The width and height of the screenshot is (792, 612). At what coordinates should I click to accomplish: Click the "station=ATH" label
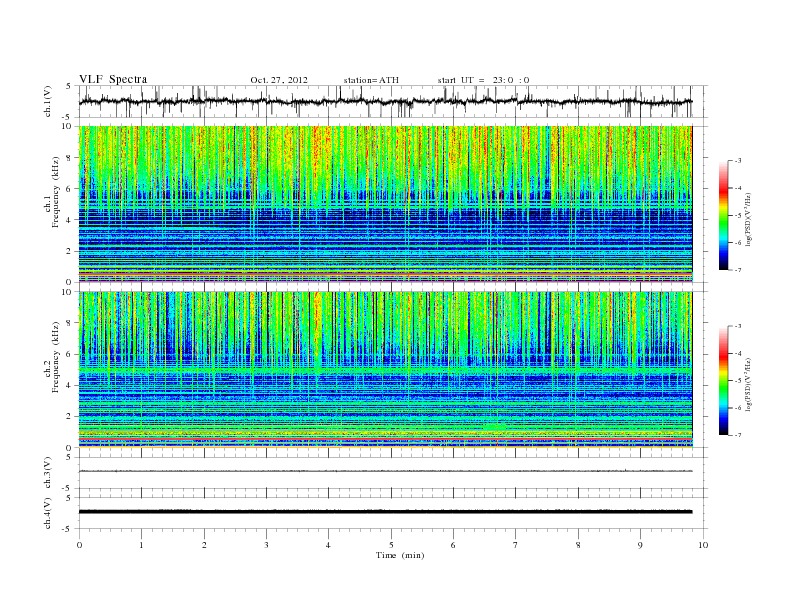[x=371, y=80]
